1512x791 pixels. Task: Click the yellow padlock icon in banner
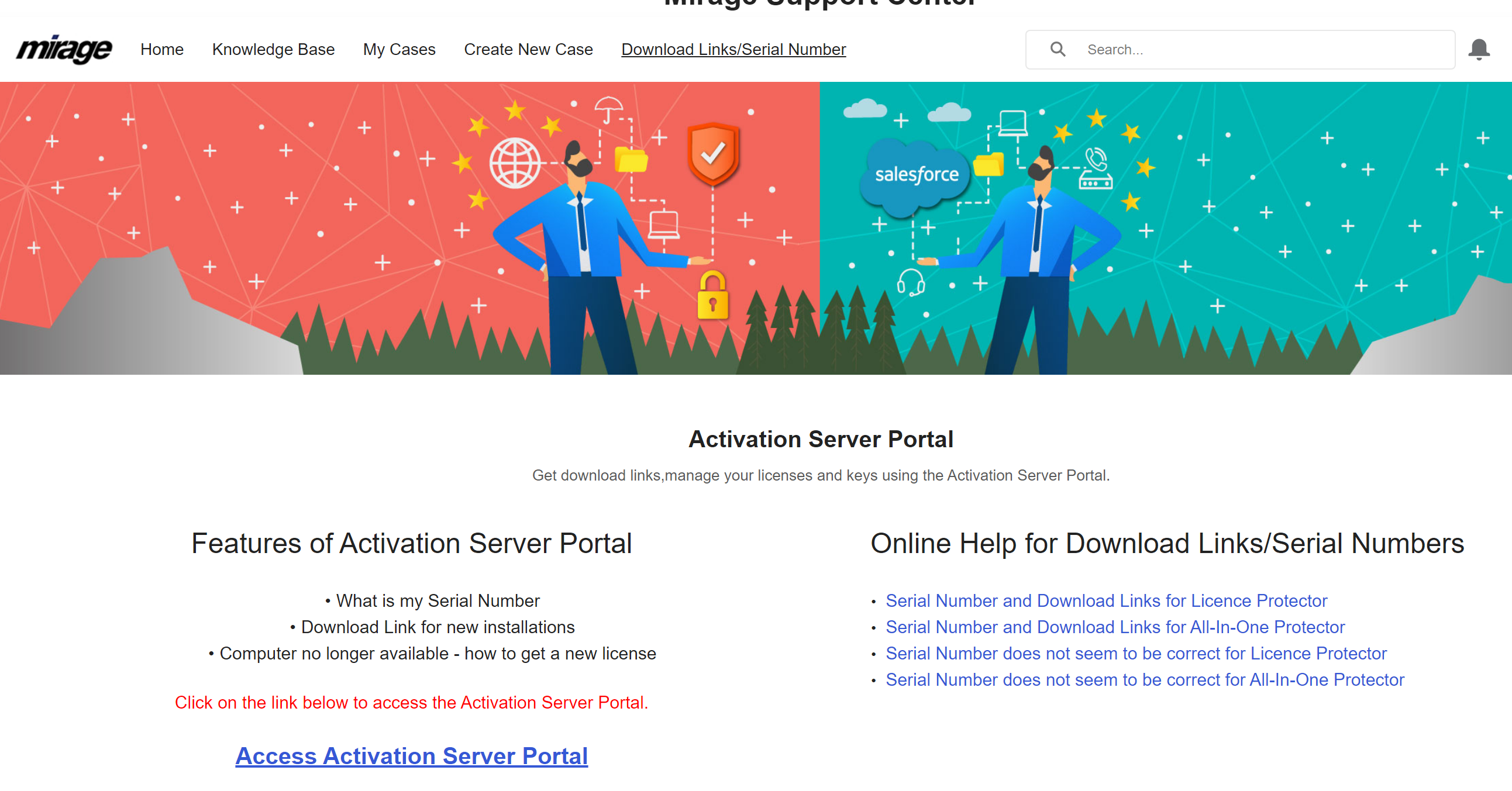712,296
